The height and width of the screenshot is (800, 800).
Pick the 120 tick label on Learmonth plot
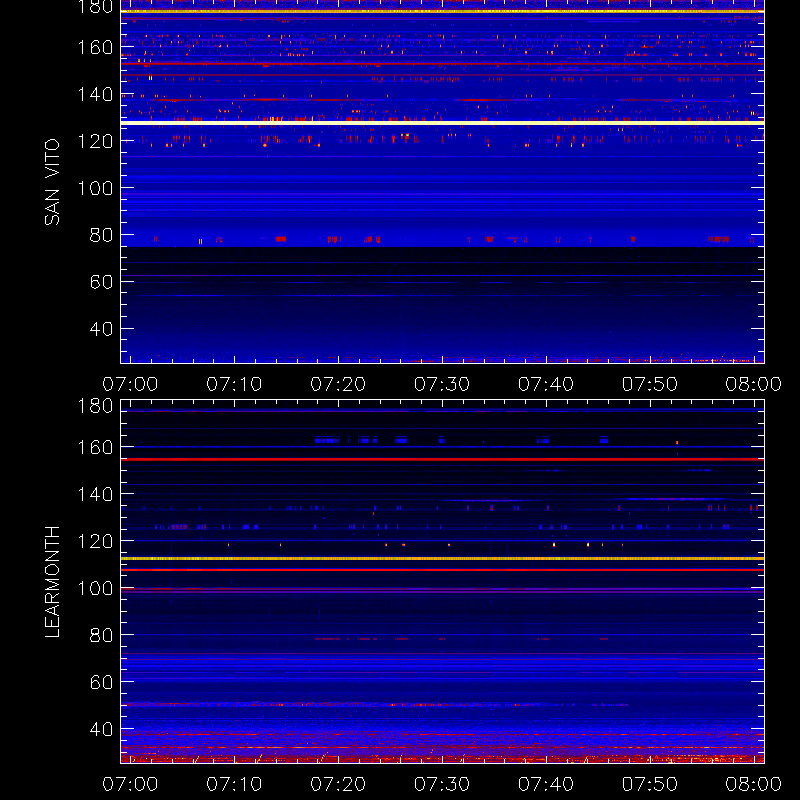(95, 541)
